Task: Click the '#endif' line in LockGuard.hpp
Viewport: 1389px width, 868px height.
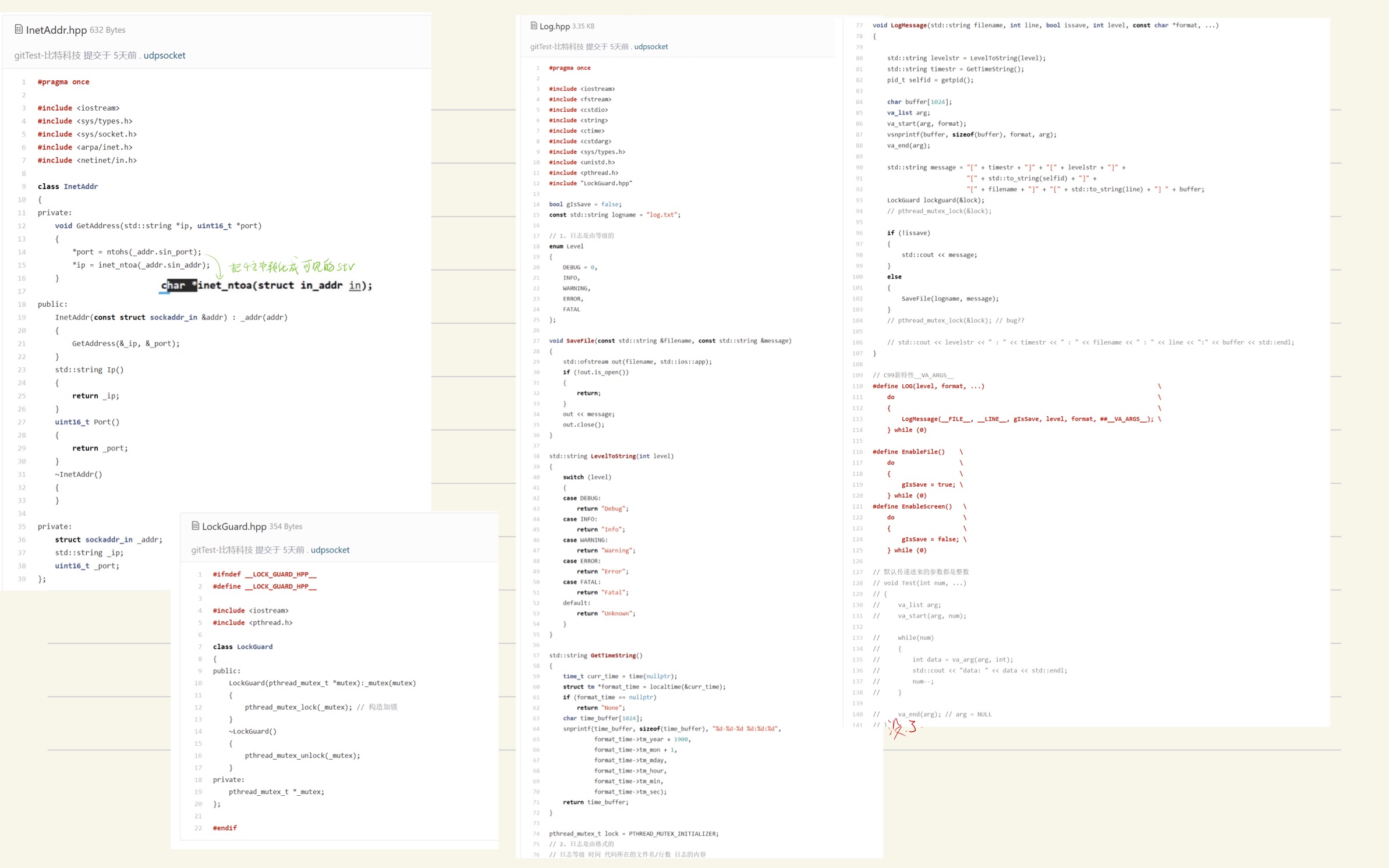Action: 225,828
